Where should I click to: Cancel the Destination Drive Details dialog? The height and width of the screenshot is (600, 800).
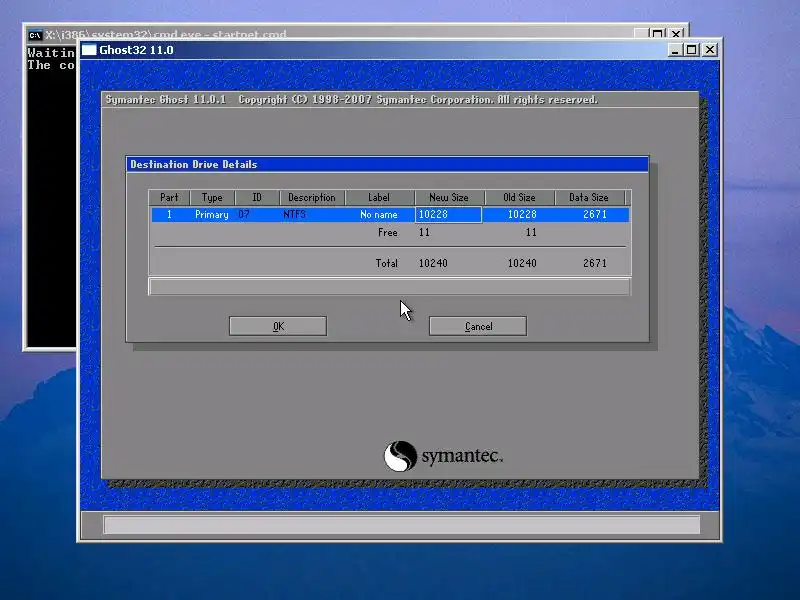pyautogui.click(x=478, y=326)
